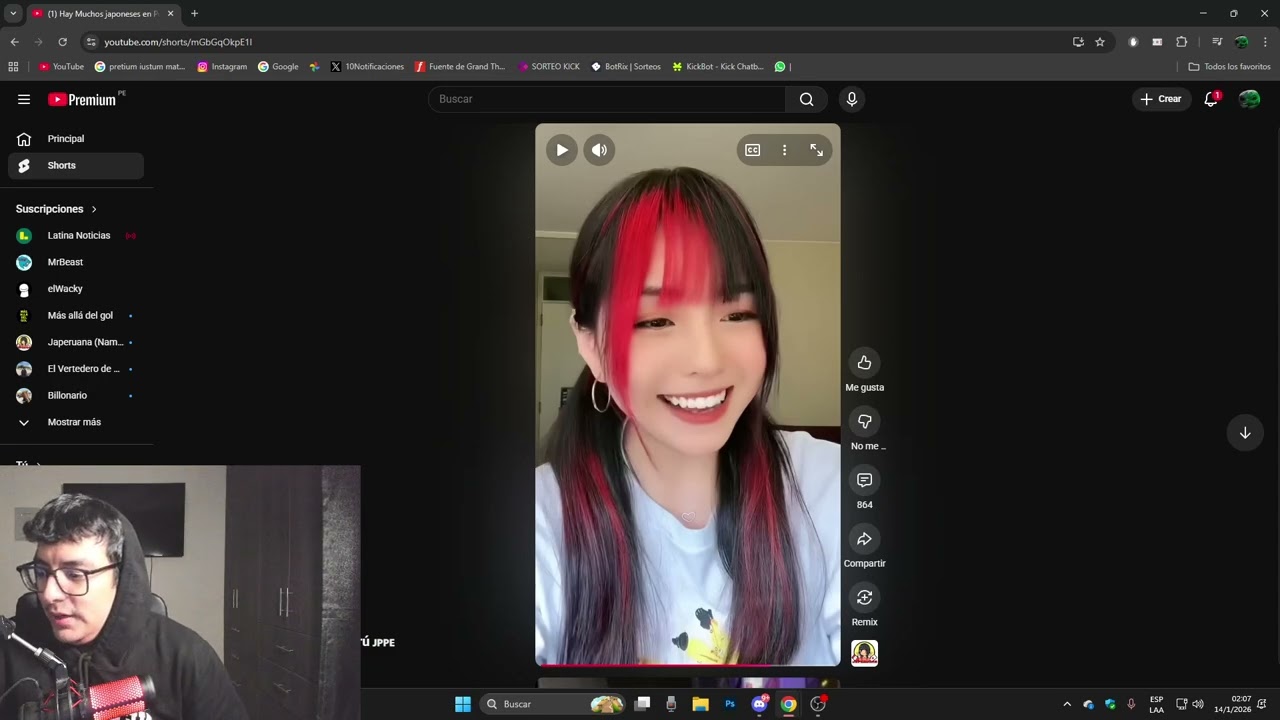Open Chrome extensions puzzle icon
Screen dimensions: 1280x720
[x=1182, y=42]
